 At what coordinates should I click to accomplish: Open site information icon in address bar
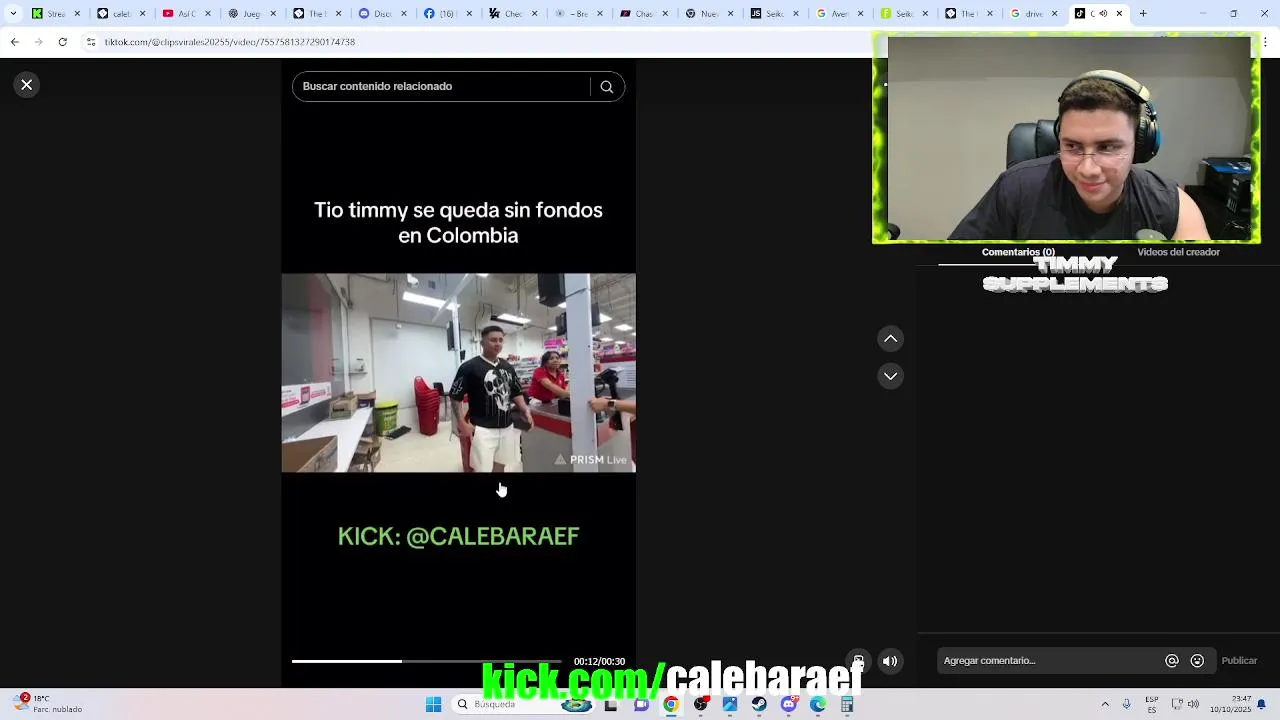[91, 42]
